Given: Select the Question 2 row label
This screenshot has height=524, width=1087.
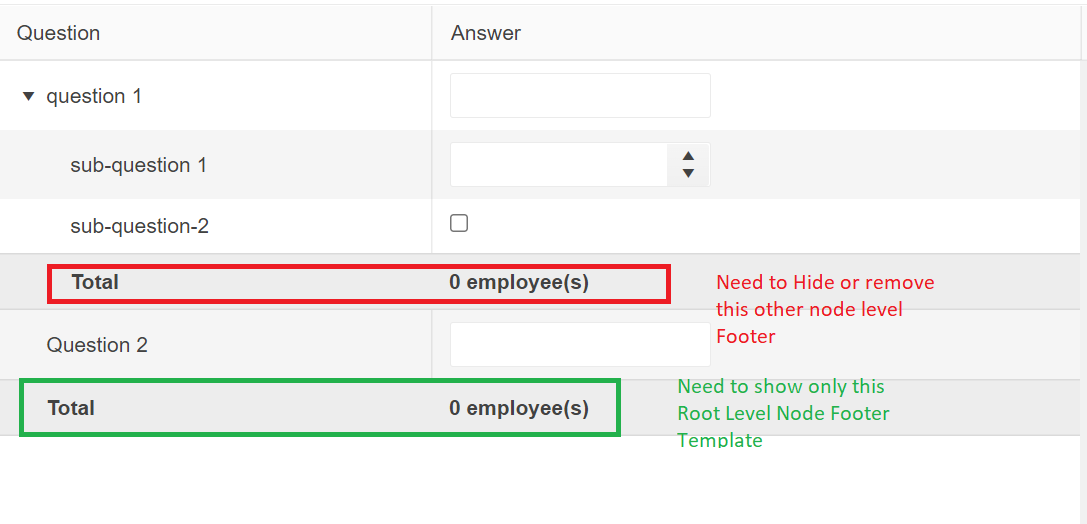Looking at the screenshot, I should pyautogui.click(x=97, y=345).
